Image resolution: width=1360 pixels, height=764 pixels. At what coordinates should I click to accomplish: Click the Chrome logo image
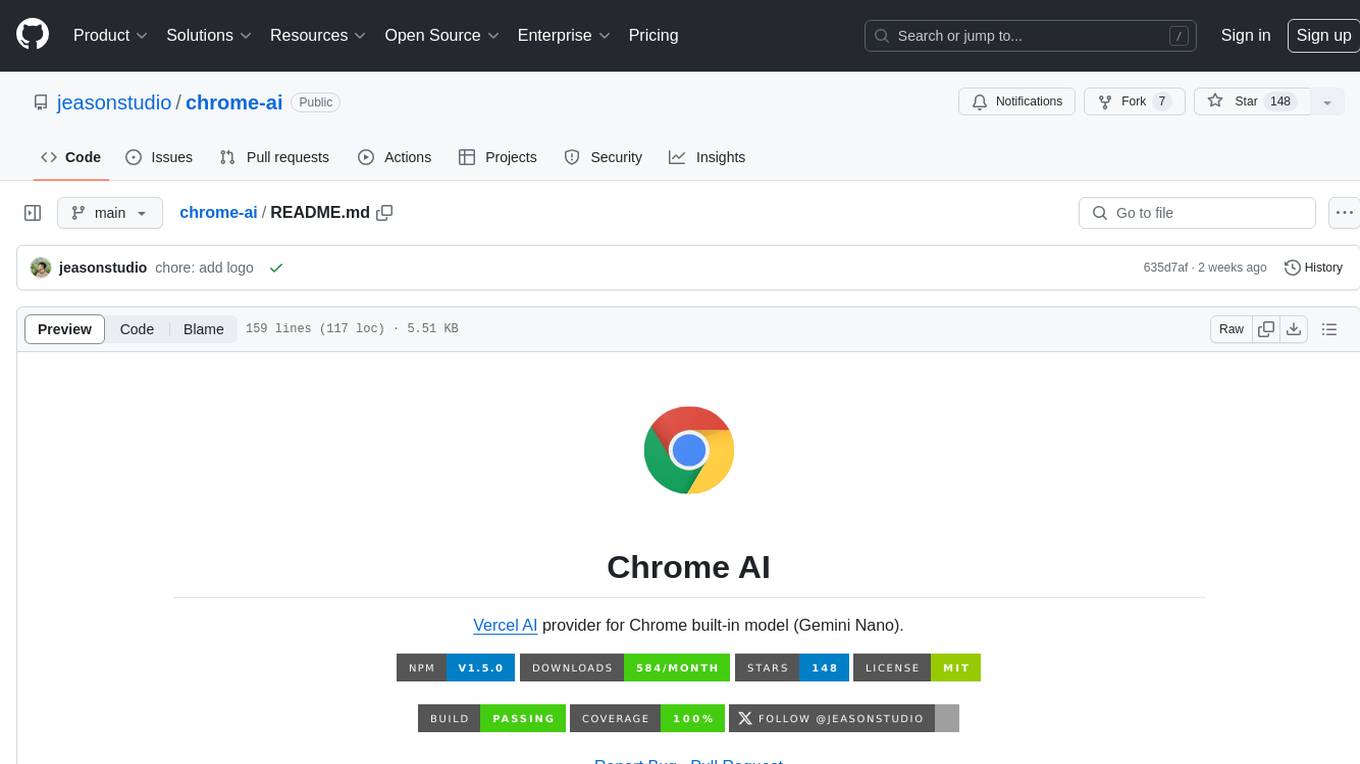click(x=689, y=450)
